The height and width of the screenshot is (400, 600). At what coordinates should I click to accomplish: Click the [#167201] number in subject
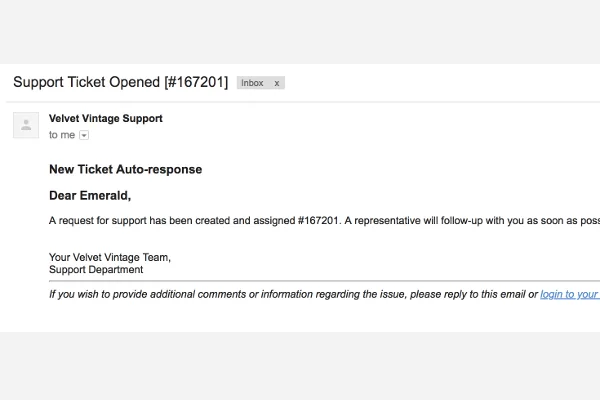(x=196, y=82)
